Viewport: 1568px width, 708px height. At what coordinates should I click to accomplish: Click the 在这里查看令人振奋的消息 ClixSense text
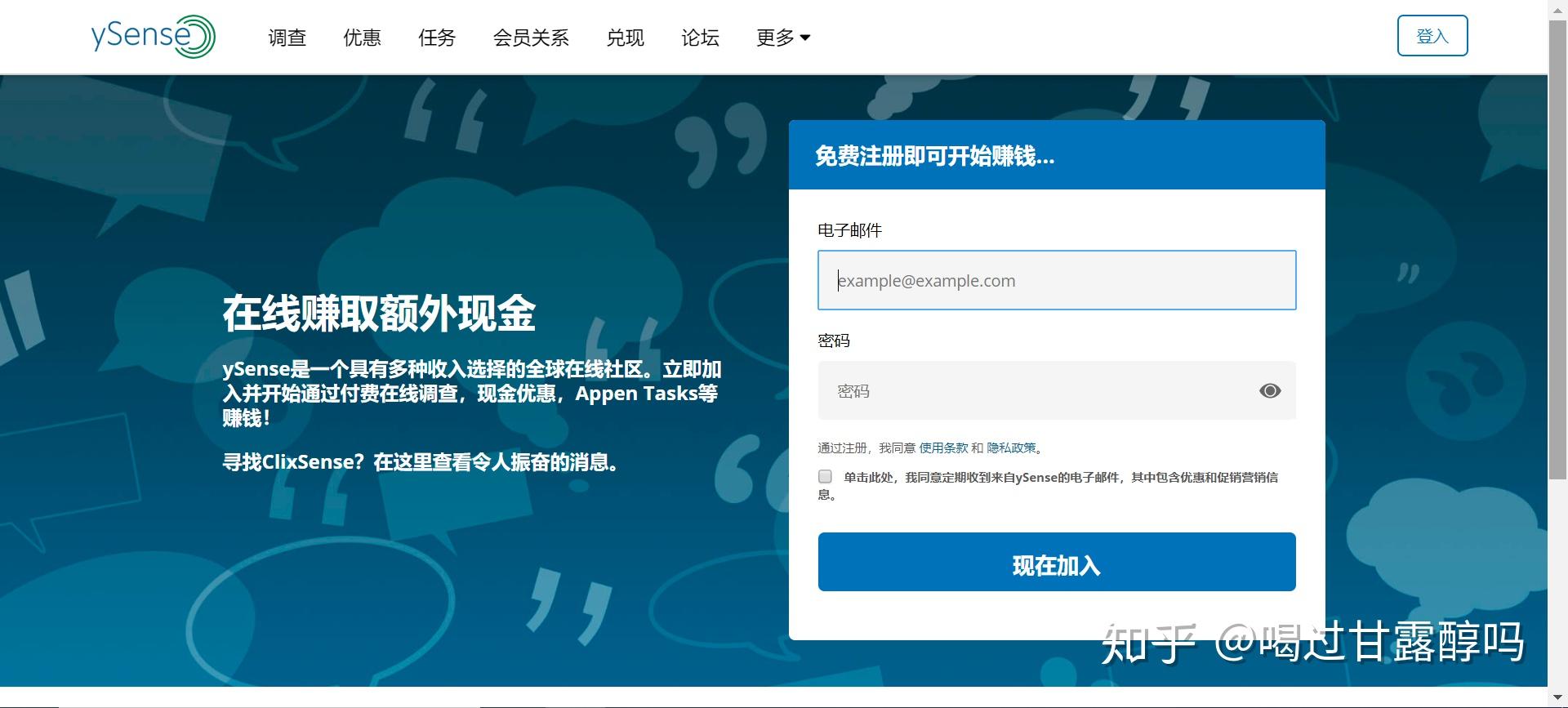point(495,462)
